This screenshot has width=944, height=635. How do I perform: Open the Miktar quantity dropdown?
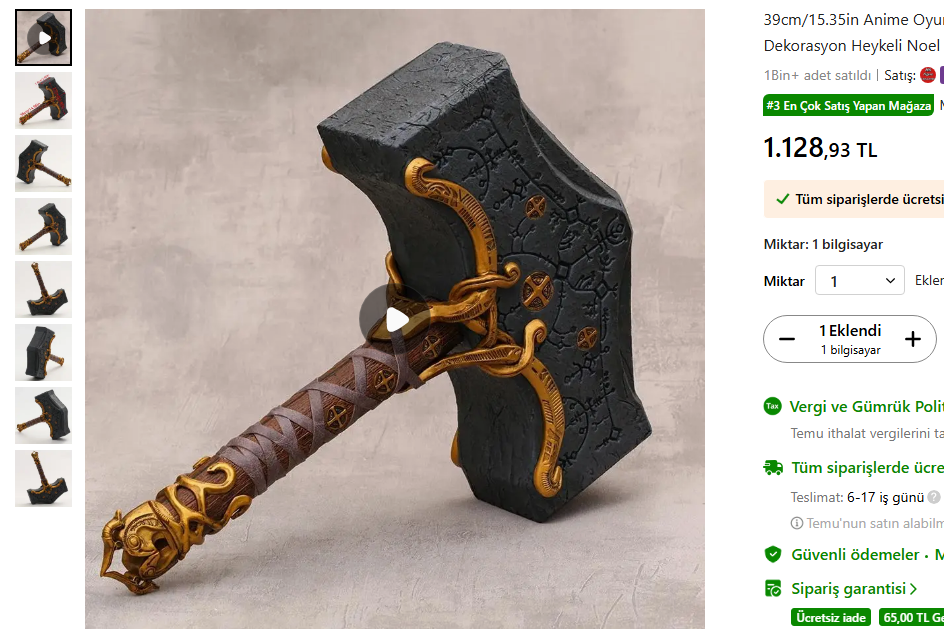click(x=859, y=280)
